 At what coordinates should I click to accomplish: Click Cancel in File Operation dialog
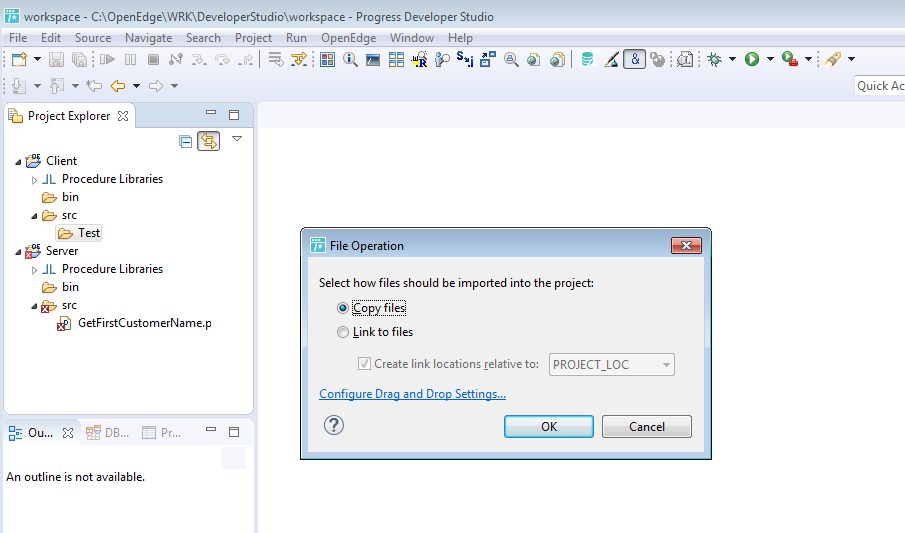[x=647, y=427]
